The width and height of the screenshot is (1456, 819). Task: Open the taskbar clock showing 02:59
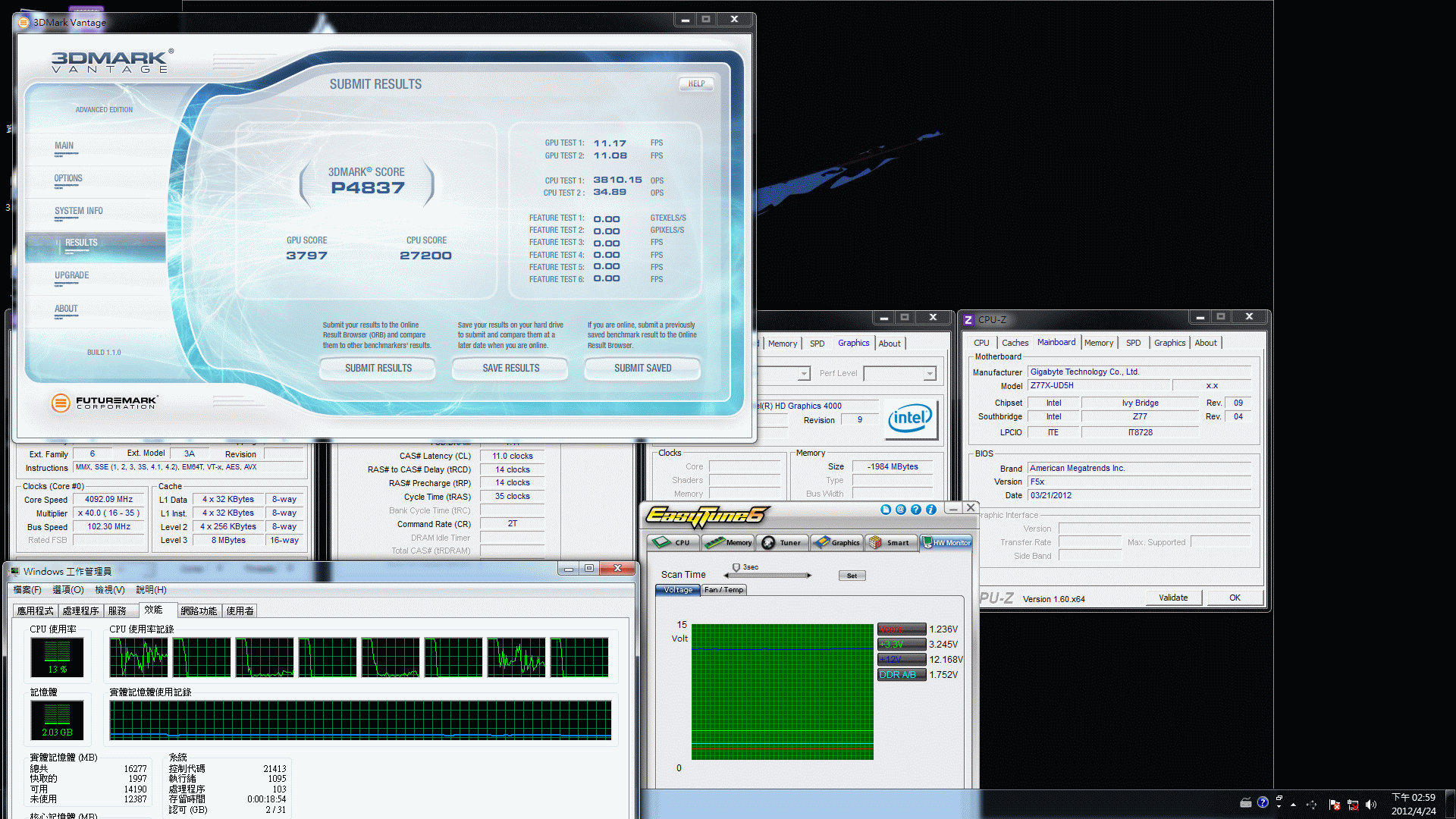[x=1414, y=804]
